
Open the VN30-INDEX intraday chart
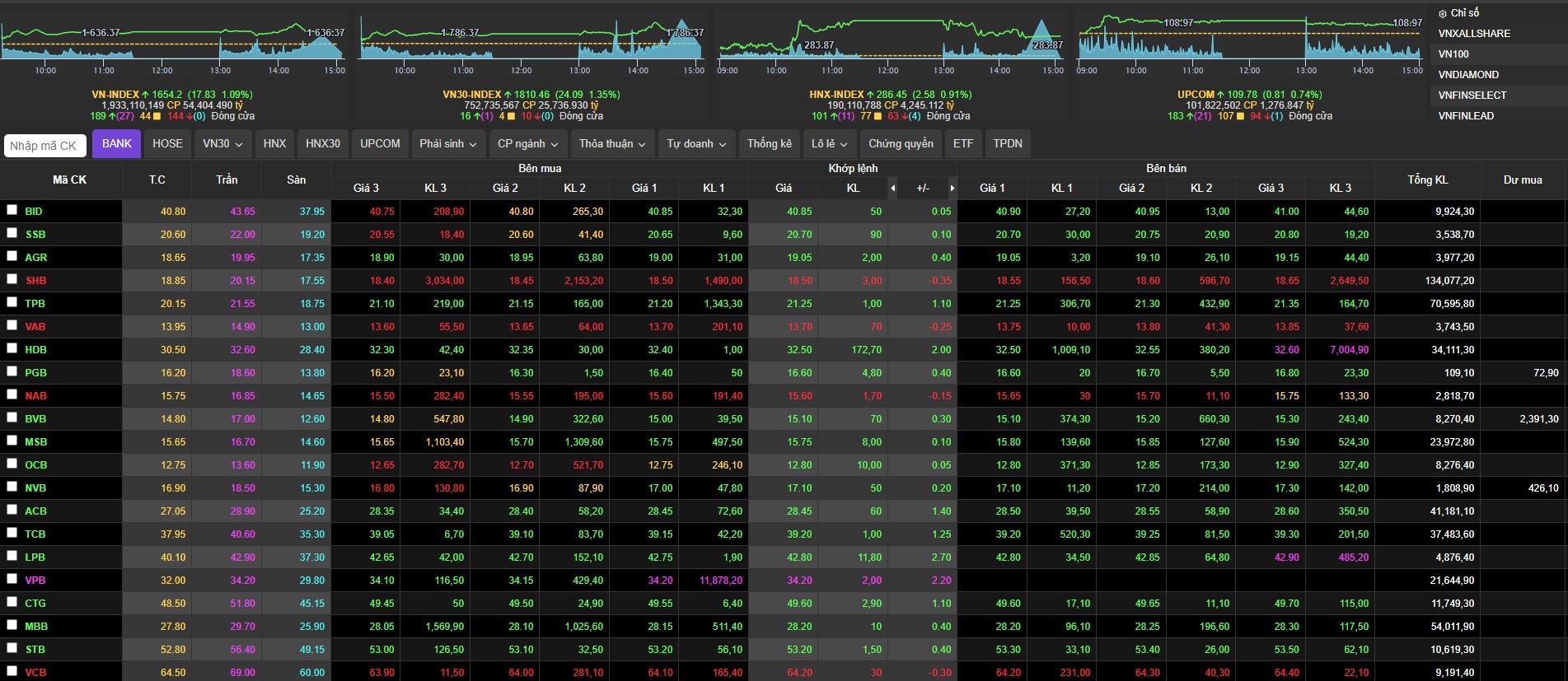coord(531,41)
